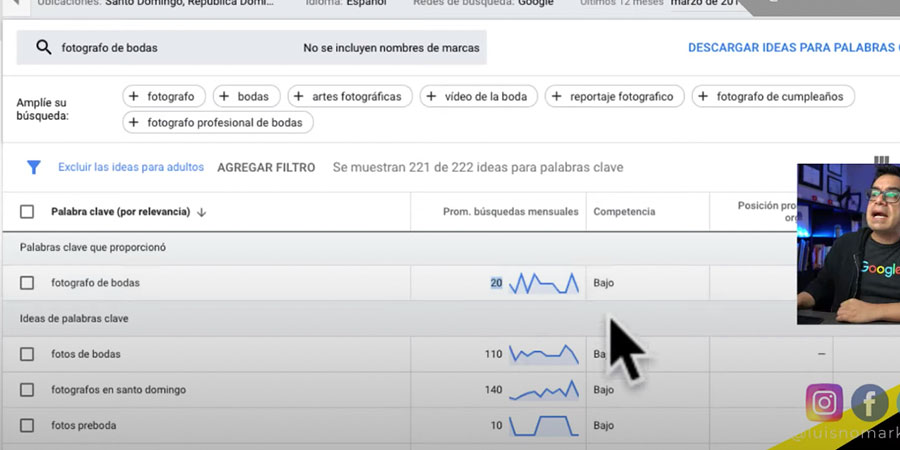This screenshot has width=900, height=450.
Task: Click the 10 monthly searches value
Action: 496,425
